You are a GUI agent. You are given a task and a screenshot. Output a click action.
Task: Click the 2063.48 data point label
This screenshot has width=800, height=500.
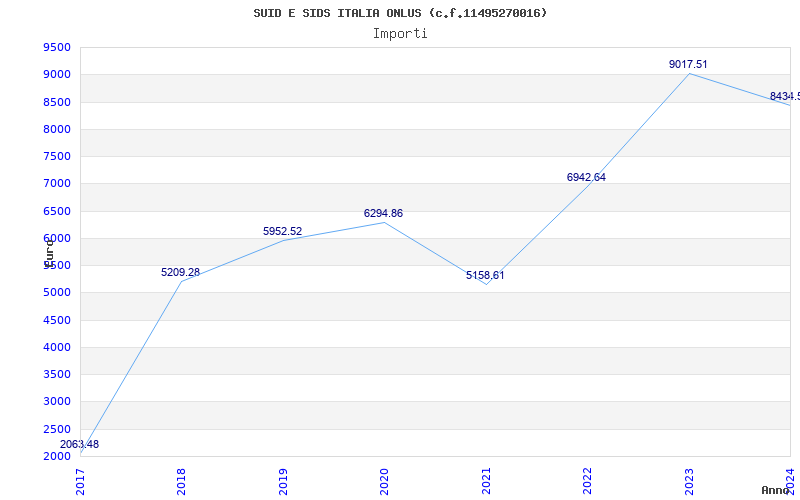coord(80,444)
